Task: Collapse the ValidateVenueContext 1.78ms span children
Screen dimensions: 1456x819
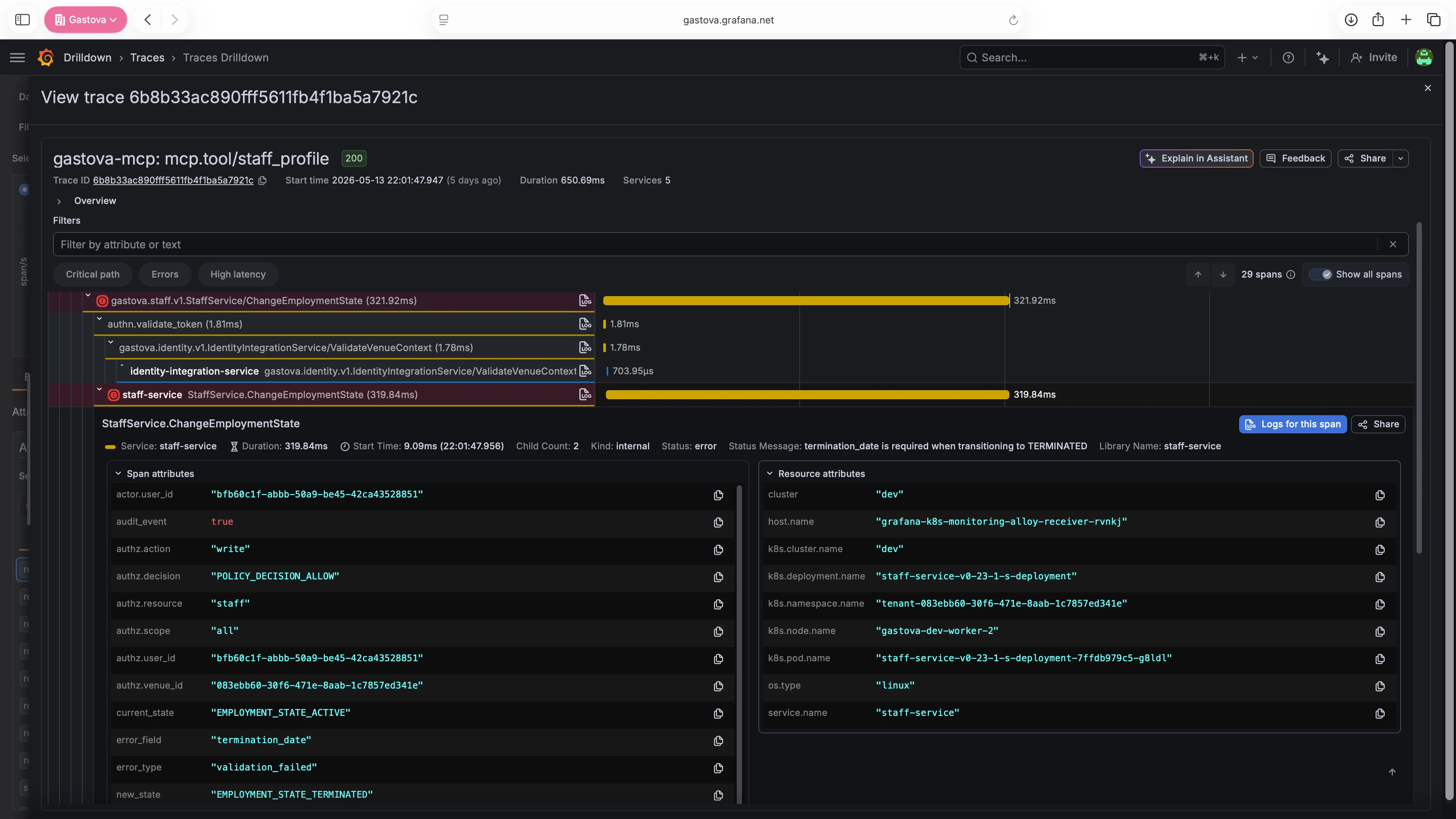Action: [x=111, y=342]
